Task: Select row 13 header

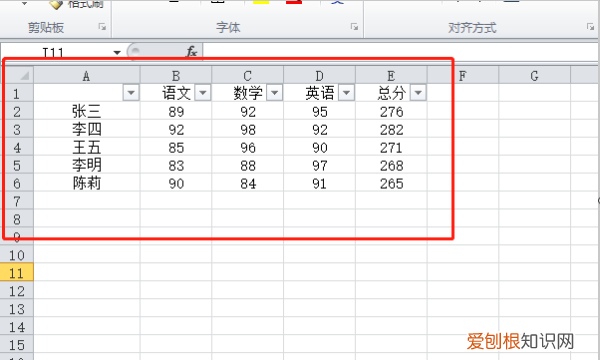Action: (17, 309)
